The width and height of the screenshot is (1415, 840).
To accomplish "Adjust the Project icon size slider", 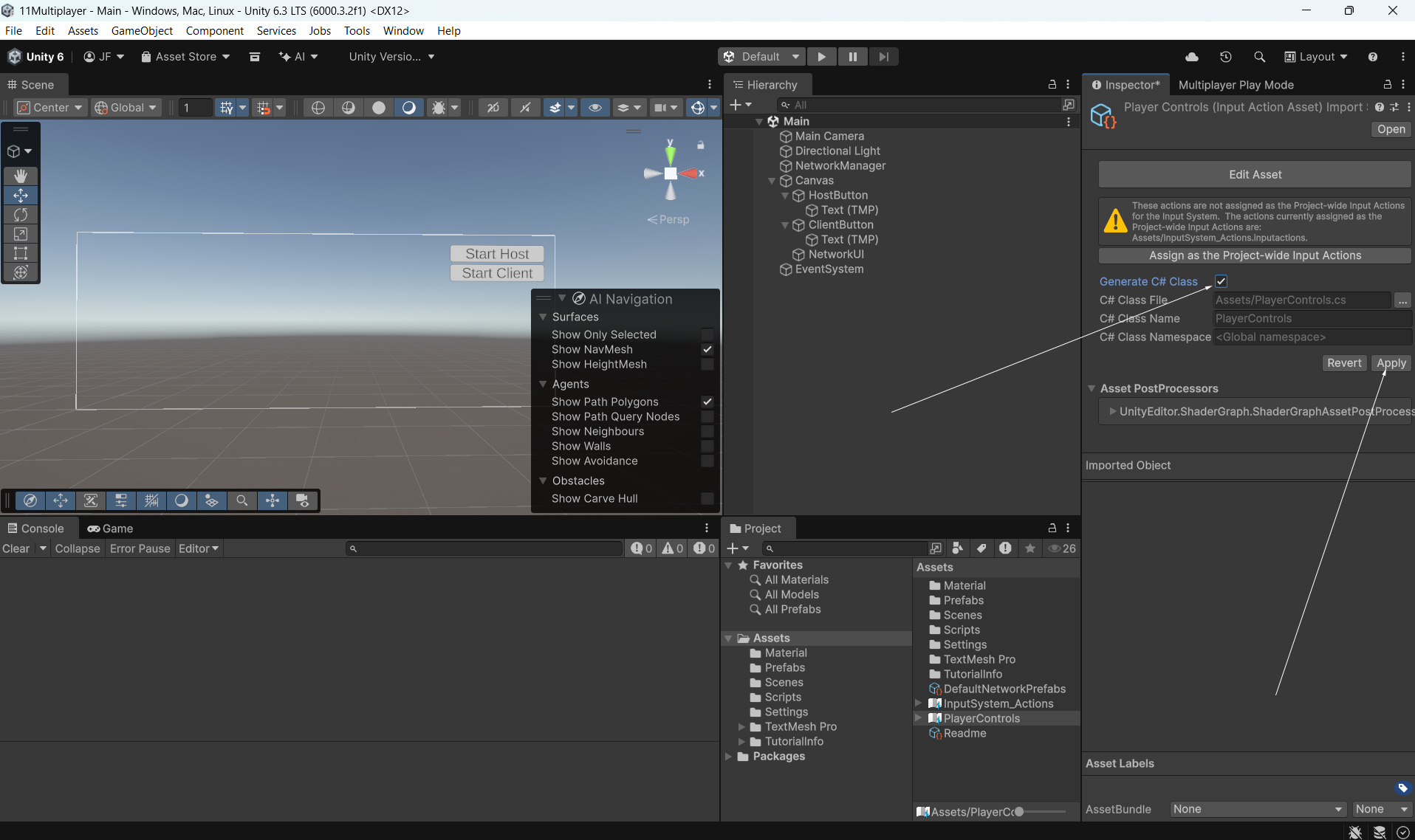I will pyautogui.click(x=1019, y=812).
